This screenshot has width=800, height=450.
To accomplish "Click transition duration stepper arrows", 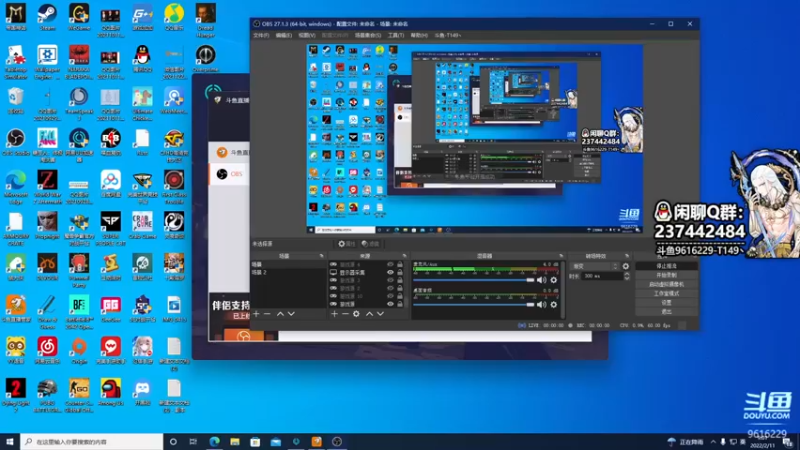I will 627,276.
